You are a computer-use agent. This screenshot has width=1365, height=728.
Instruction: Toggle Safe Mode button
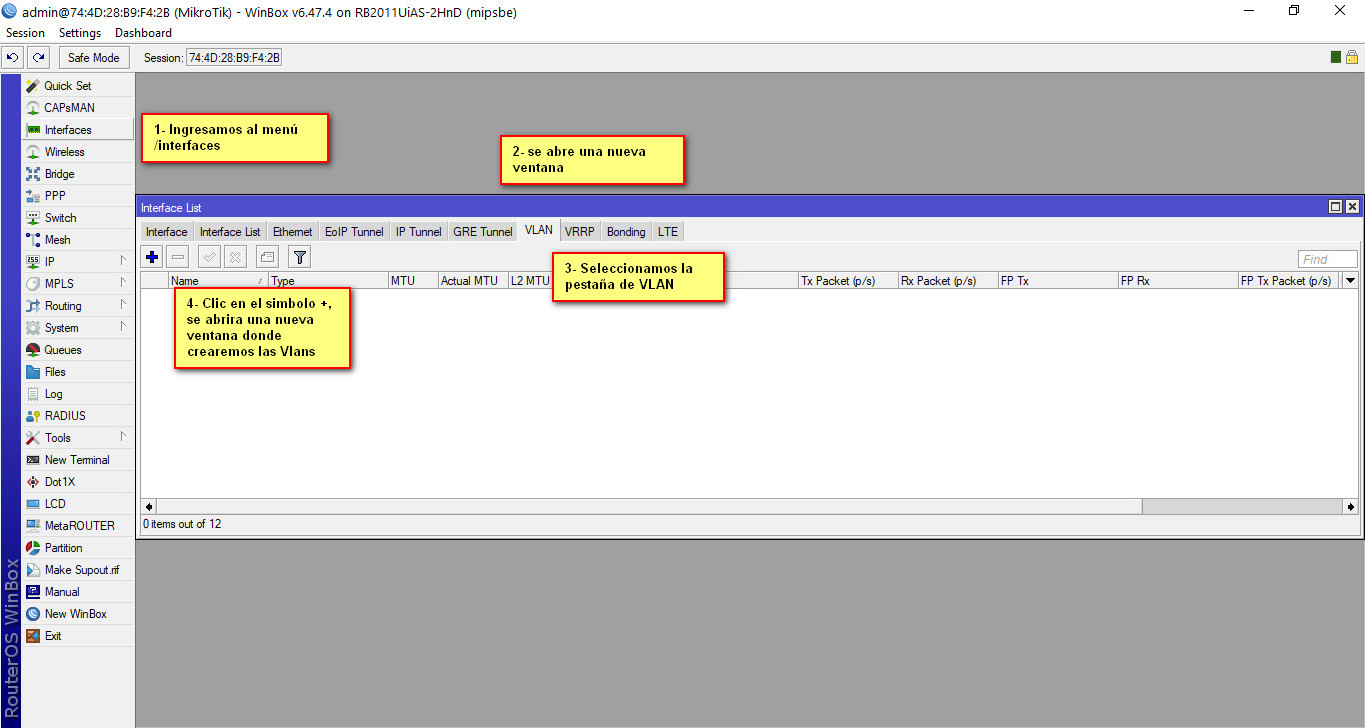click(93, 57)
